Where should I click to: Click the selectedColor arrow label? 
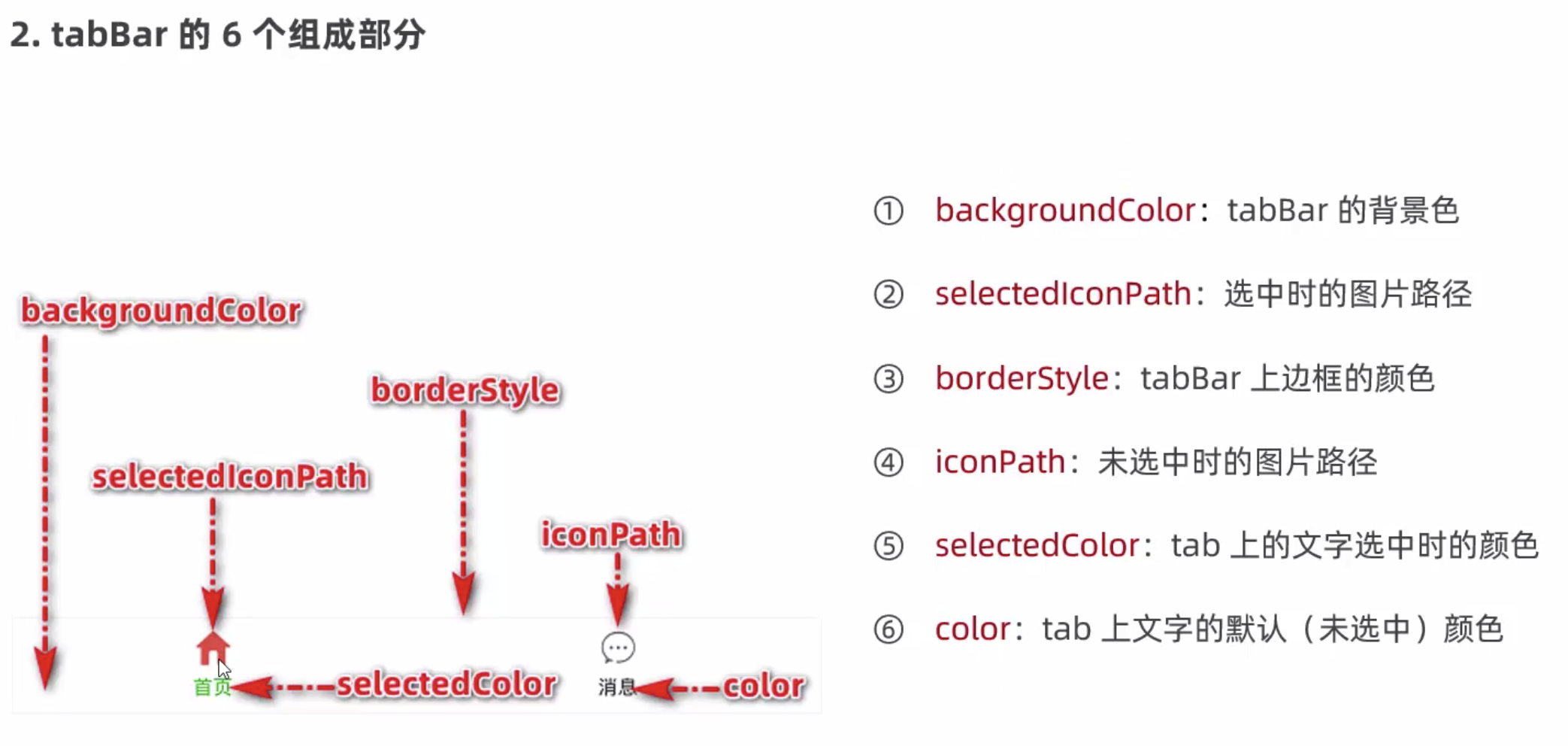pos(446,684)
